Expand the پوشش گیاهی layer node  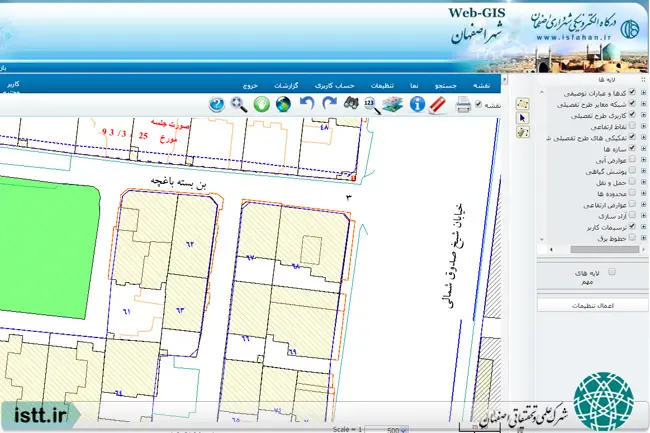coord(643,171)
